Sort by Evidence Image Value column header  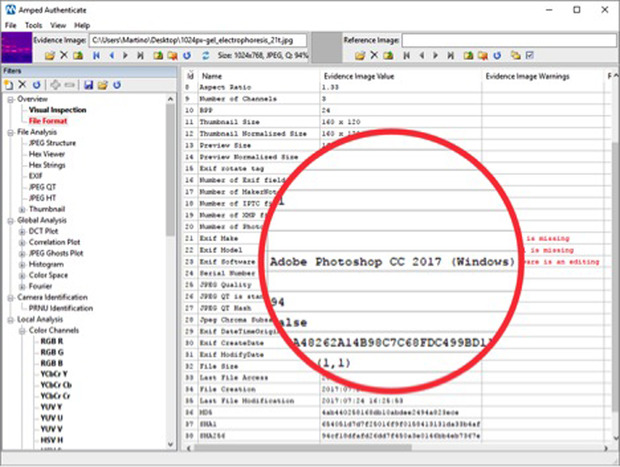[x=359, y=76]
